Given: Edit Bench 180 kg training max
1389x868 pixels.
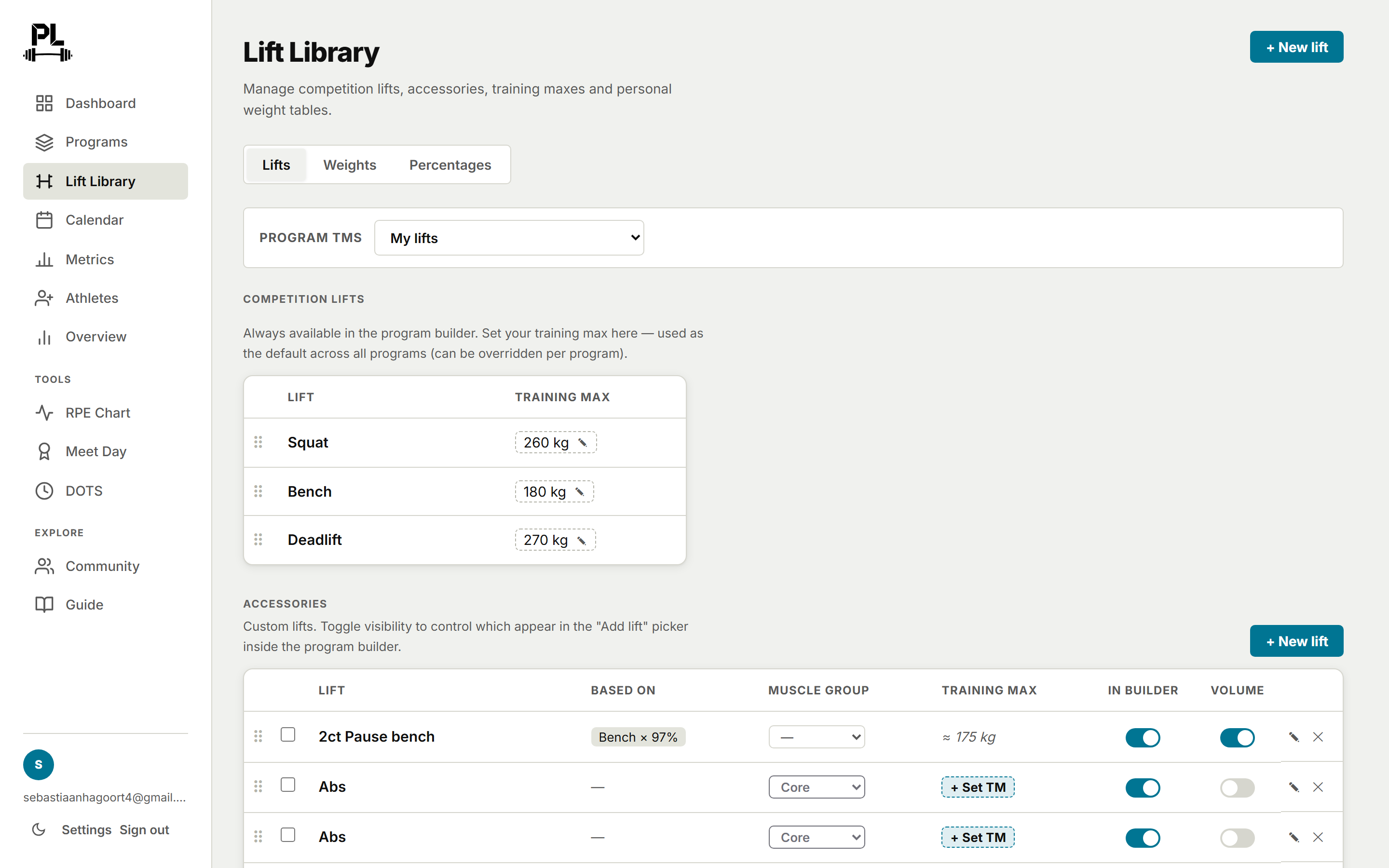Looking at the screenshot, I should click(x=554, y=491).
